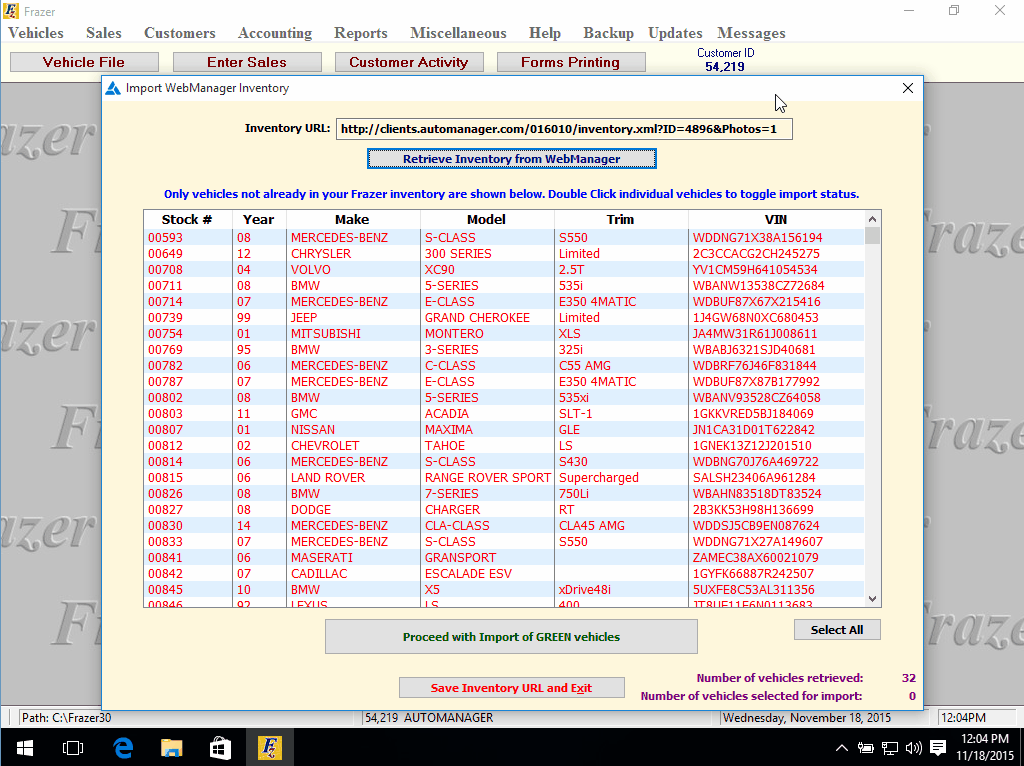Click the RANGE ROVER SPORT model cell

[x=487, y=478]
